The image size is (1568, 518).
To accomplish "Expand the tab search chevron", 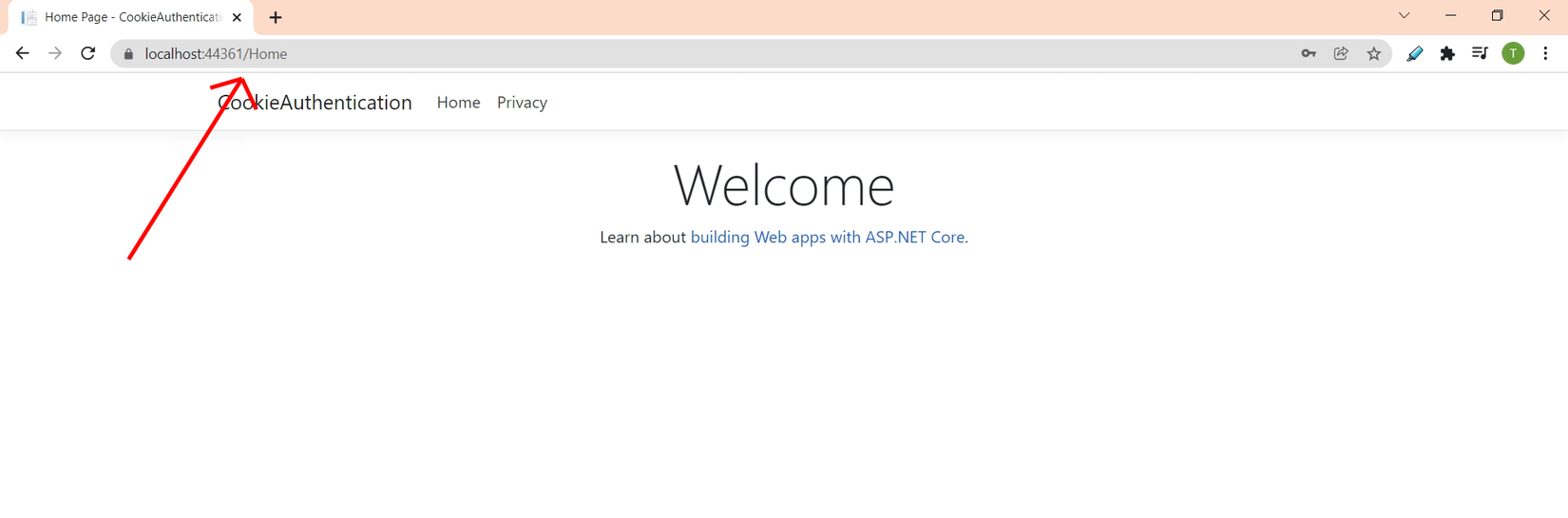I will click(1404, 16).
